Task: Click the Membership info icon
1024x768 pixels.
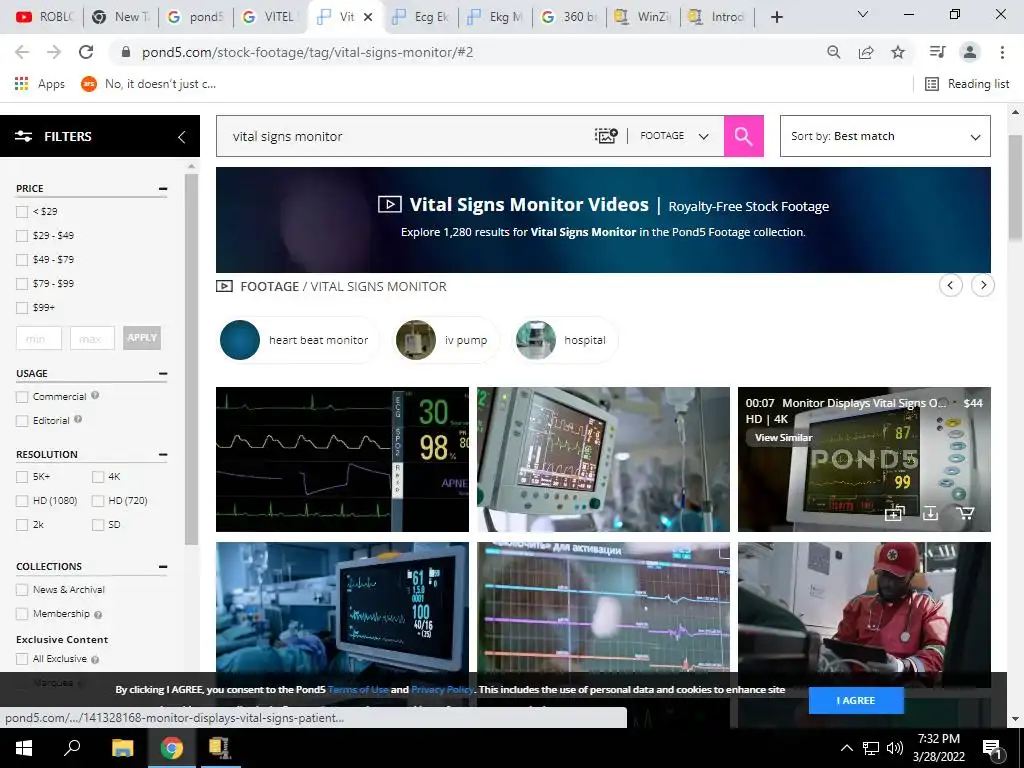Action: pyautogui.click(x=98, y=615)
